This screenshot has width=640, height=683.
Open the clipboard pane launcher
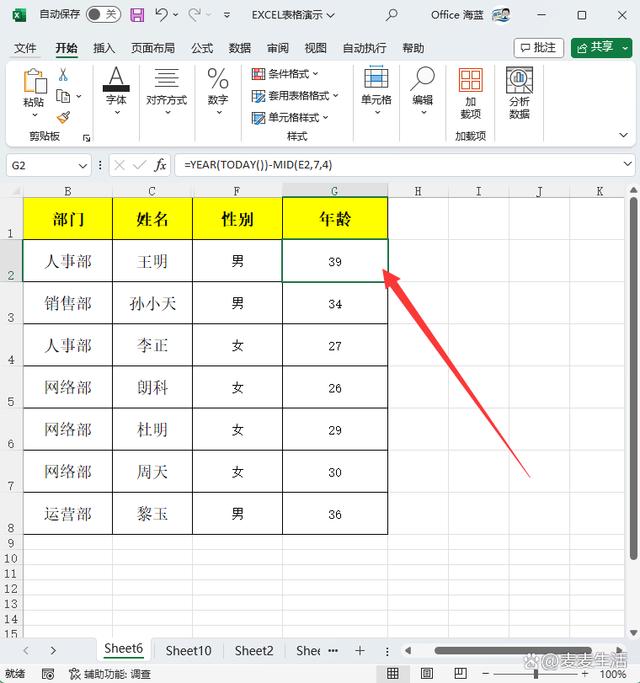pos(86,138)
